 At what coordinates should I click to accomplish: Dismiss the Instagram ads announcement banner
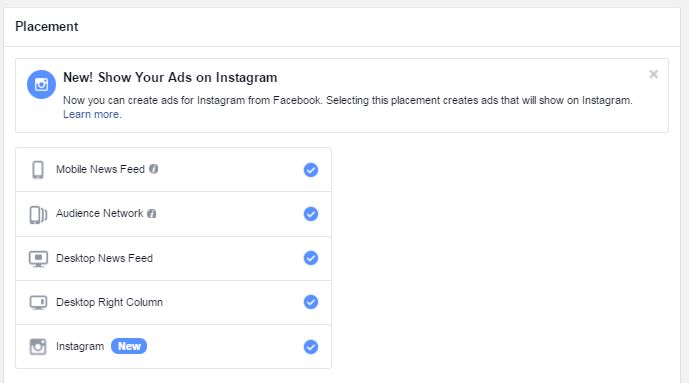coord(653,74)
